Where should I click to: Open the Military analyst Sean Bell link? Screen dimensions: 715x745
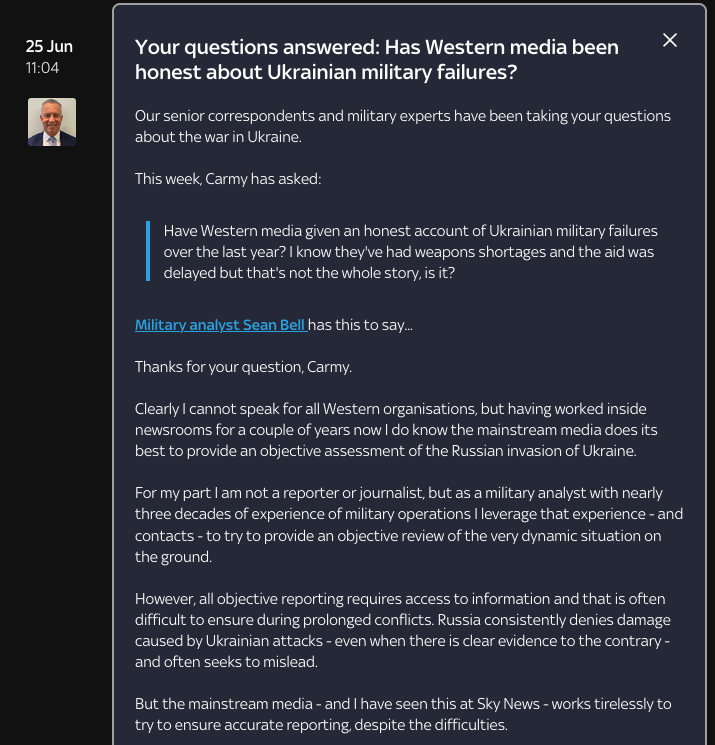click(220, 325)
